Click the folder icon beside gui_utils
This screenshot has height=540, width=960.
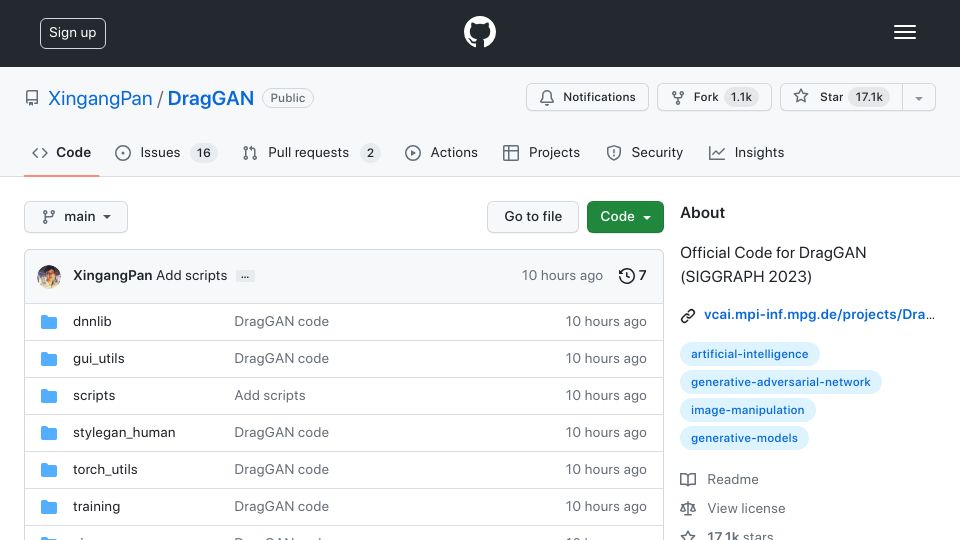(x=49, y=359)
